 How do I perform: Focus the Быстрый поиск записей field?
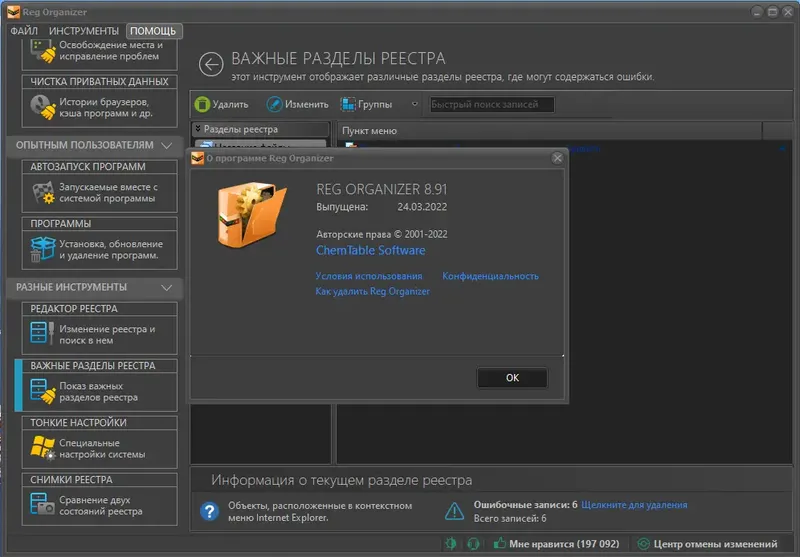[x=492, y=104]
